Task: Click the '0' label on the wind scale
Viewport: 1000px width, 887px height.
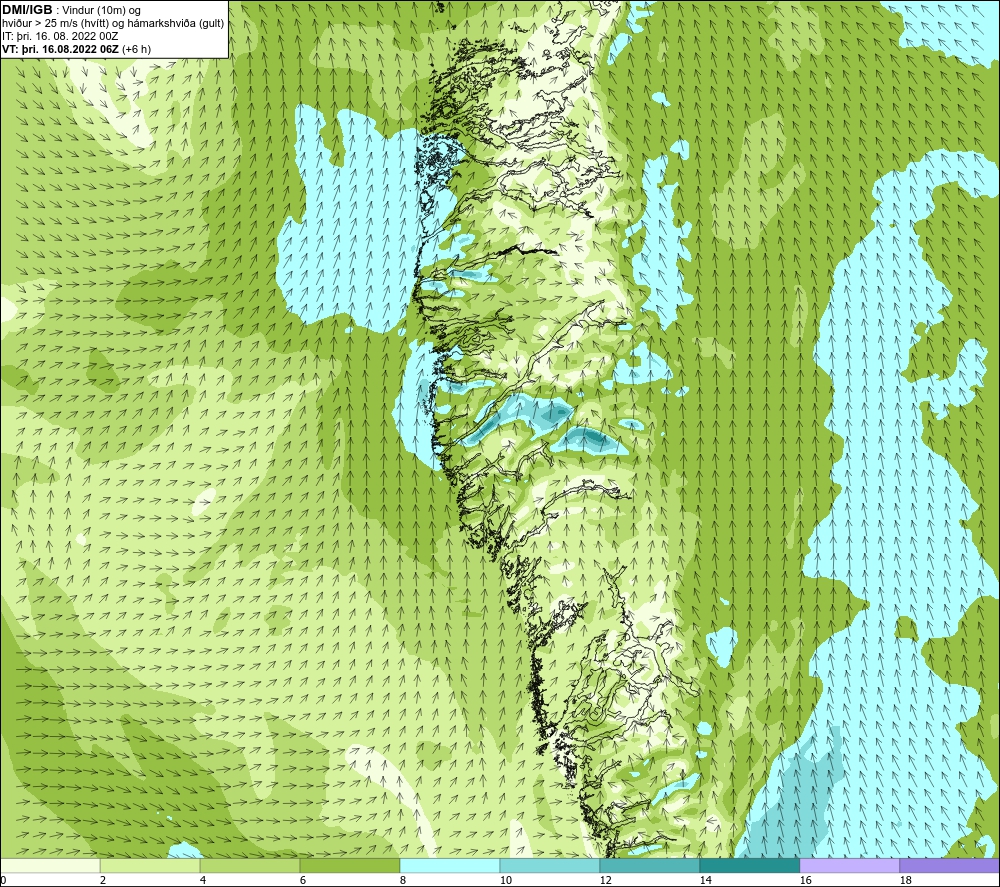Action: (3, 881)
